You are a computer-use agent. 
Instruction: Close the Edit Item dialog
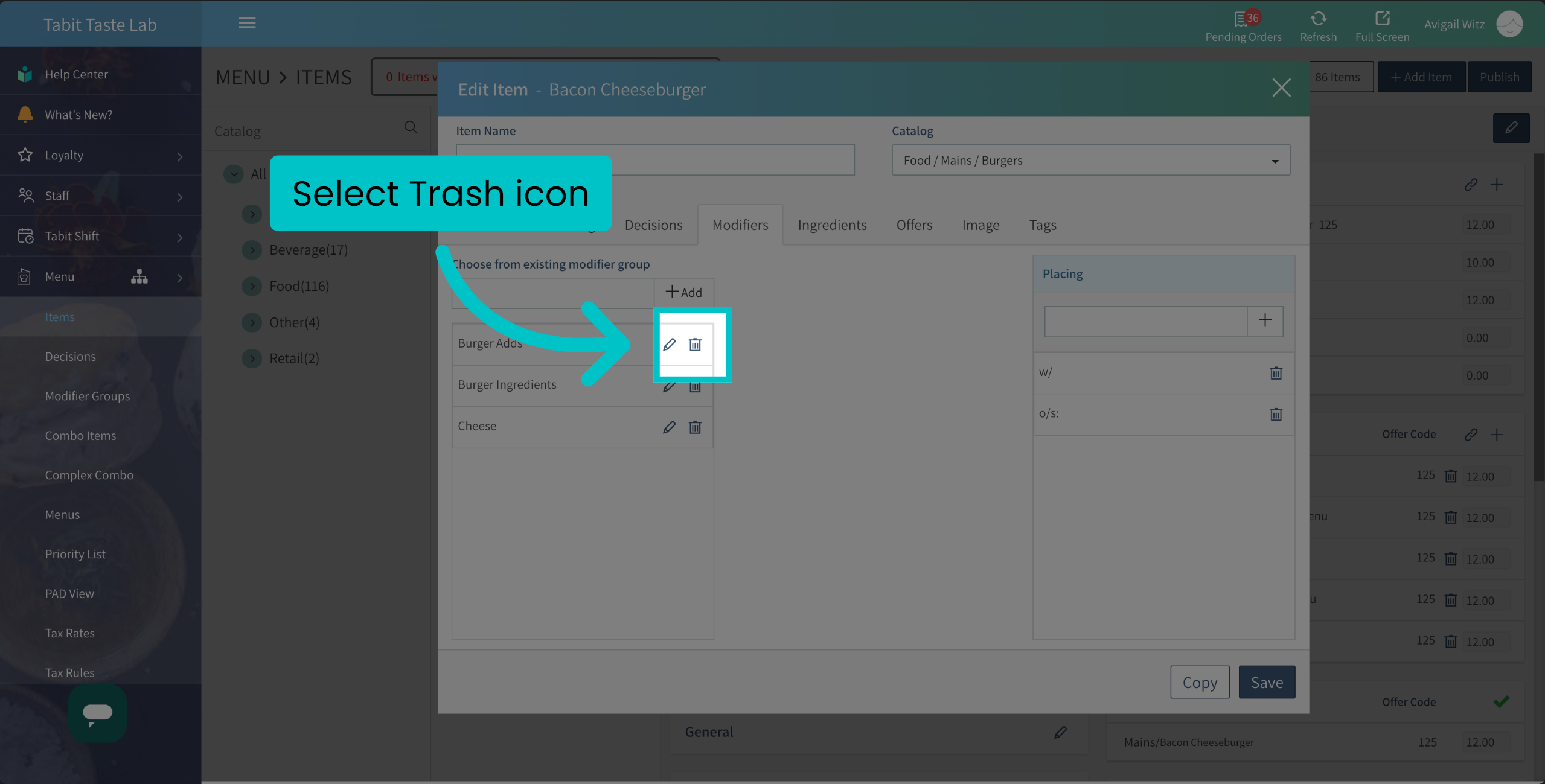click(1281, 88)
